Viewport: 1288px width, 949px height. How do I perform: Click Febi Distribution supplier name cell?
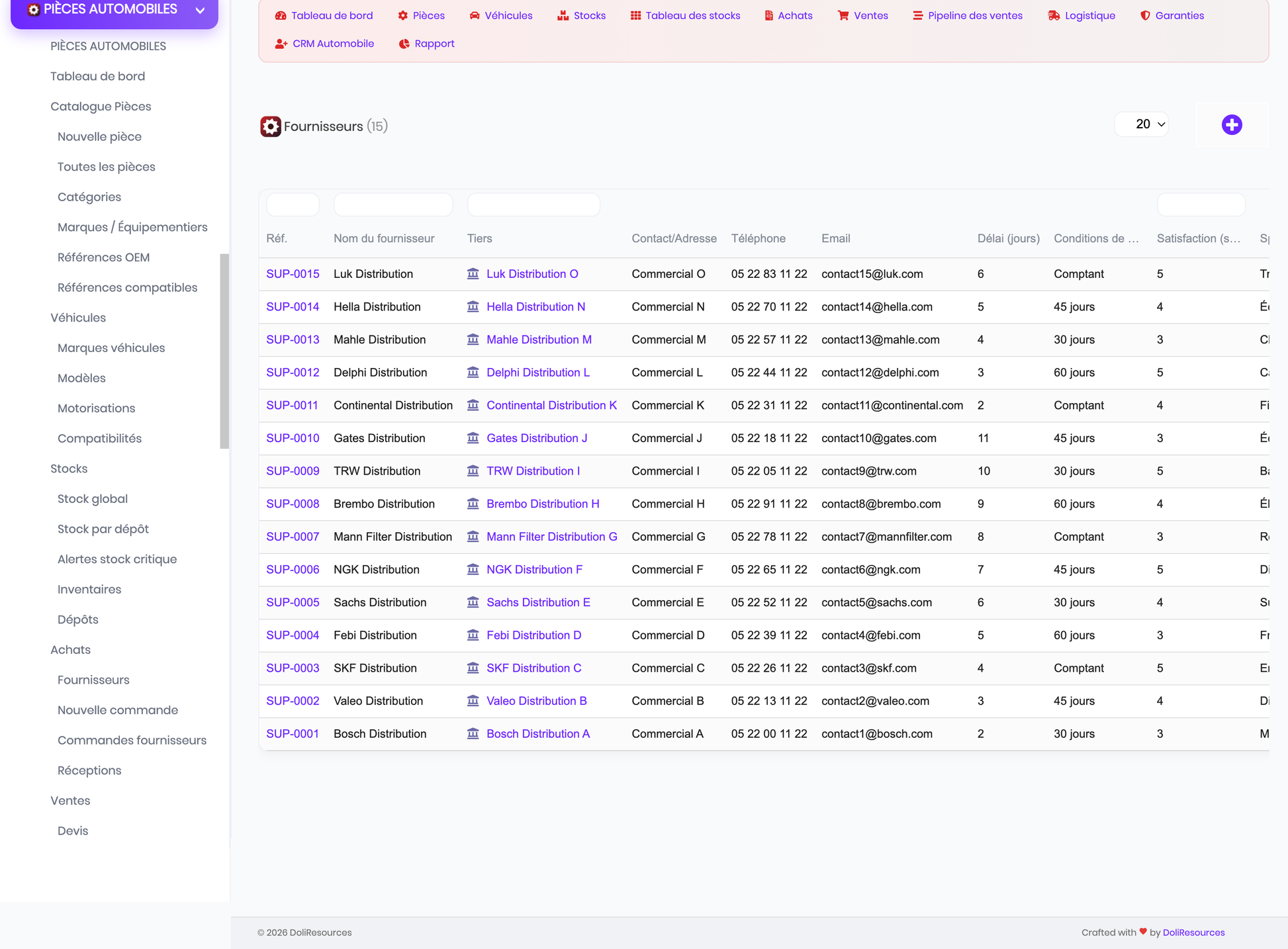pyautogui.click(x=375, y=635)
